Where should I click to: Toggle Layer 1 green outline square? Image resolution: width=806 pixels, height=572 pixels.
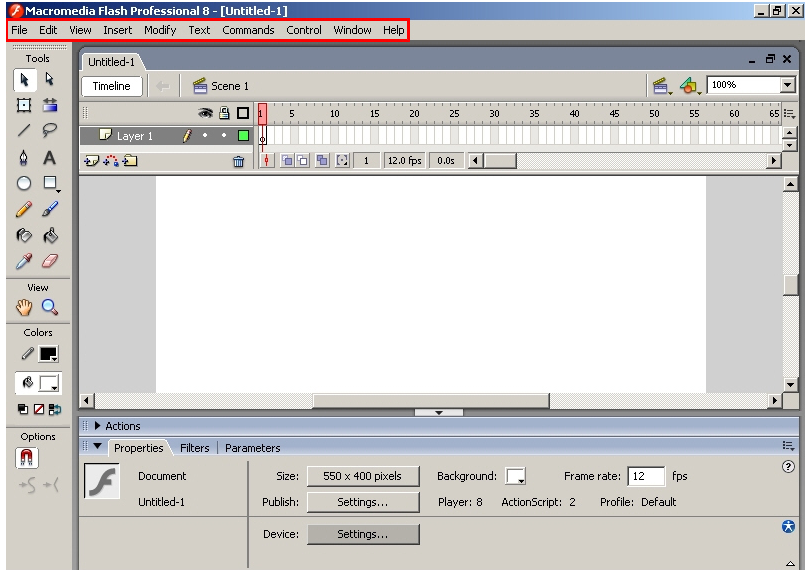[x=243, y=136]
